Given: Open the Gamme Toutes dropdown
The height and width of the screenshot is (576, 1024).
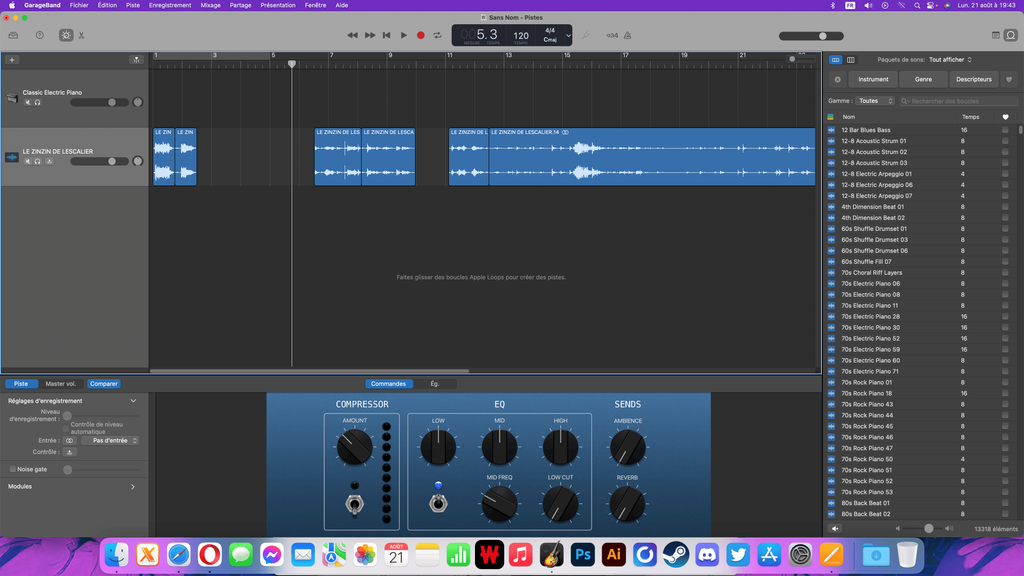Looking at the screenshot, I should [x=875, y=101].
